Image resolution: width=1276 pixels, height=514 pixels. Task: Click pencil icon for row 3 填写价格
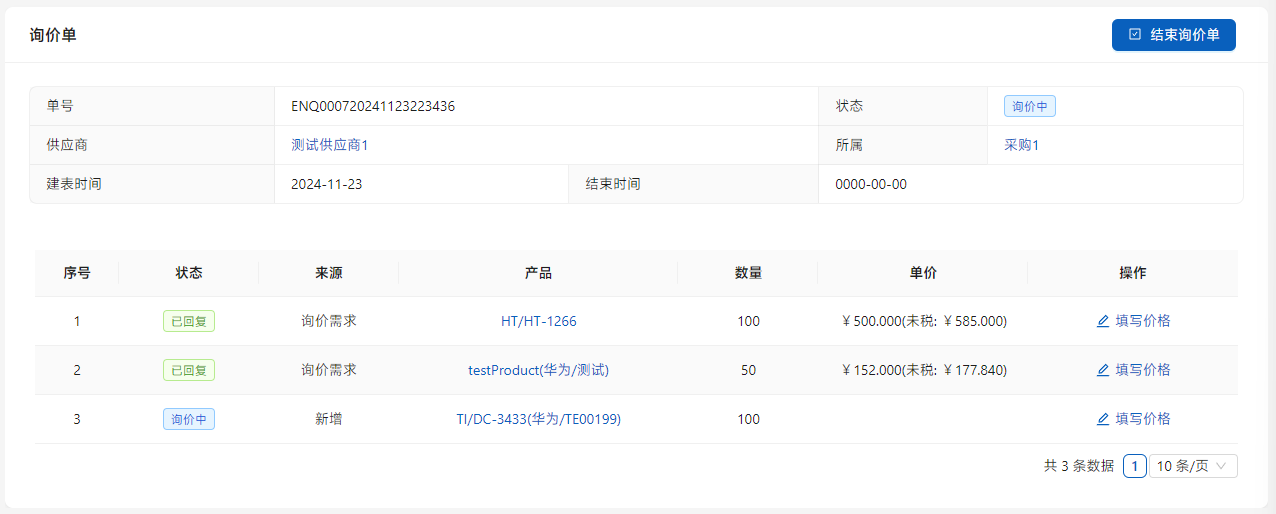pyautogui.click(x=1103, y=419)
